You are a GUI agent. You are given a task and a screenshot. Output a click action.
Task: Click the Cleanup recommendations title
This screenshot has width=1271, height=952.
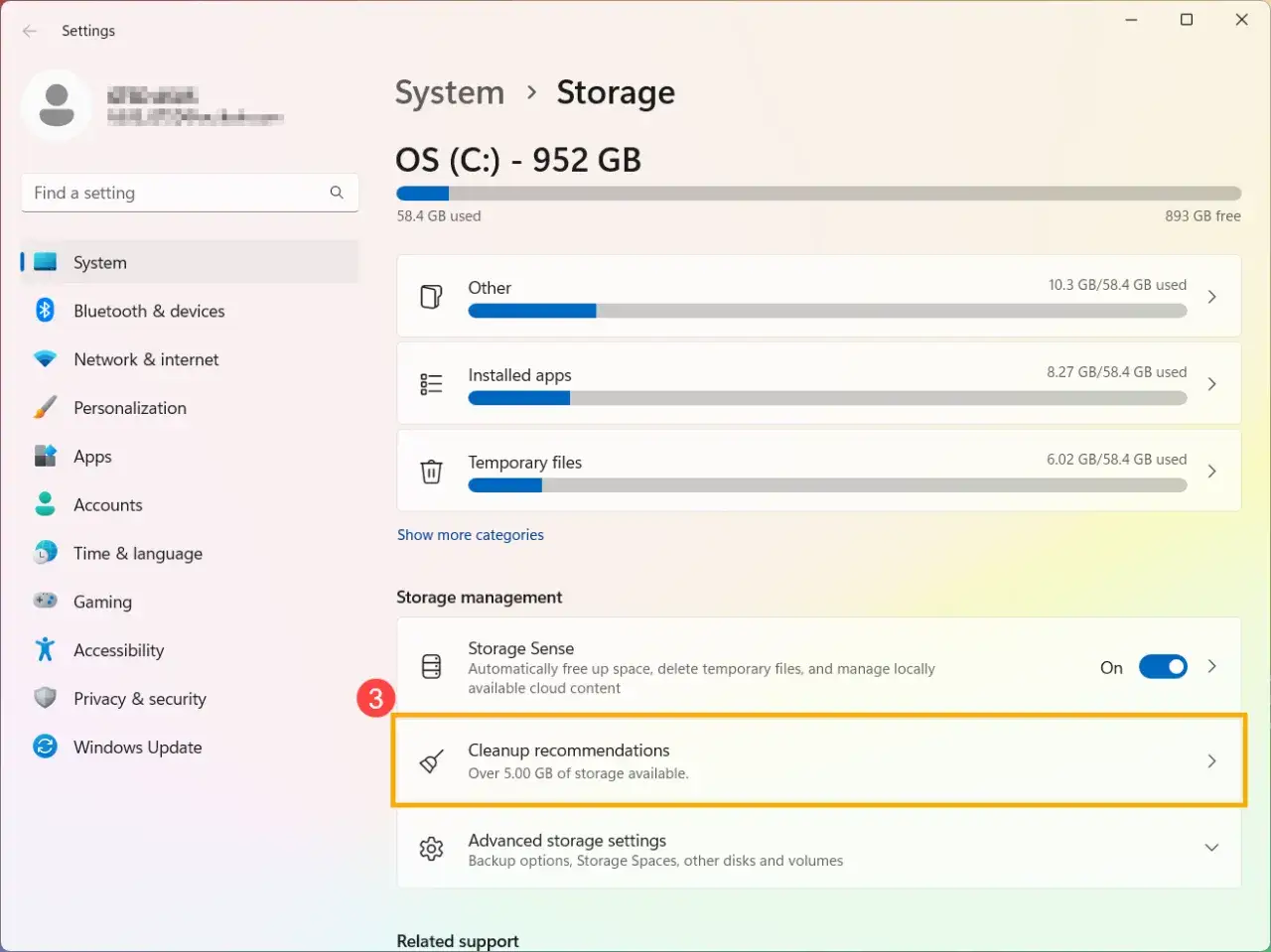pos(569,750)
